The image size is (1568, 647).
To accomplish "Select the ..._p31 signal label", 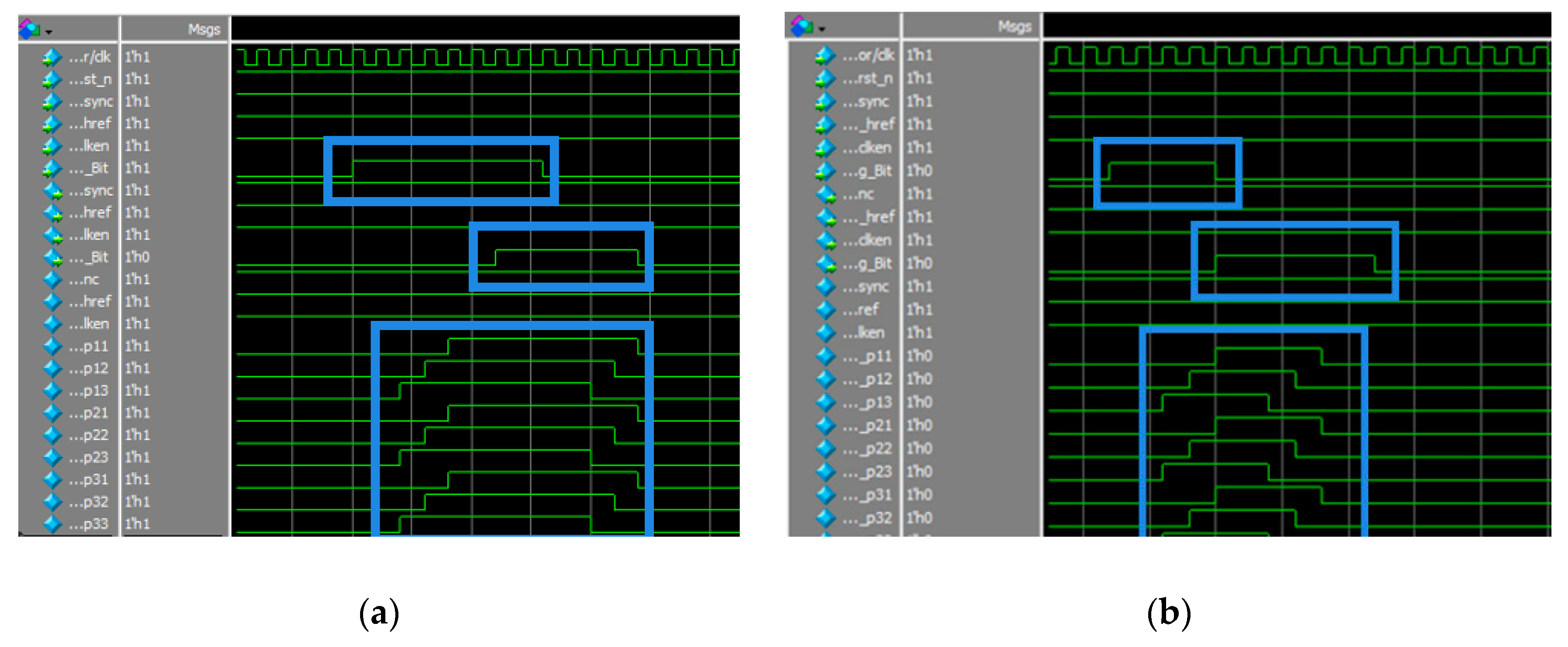I will (867, 495).
